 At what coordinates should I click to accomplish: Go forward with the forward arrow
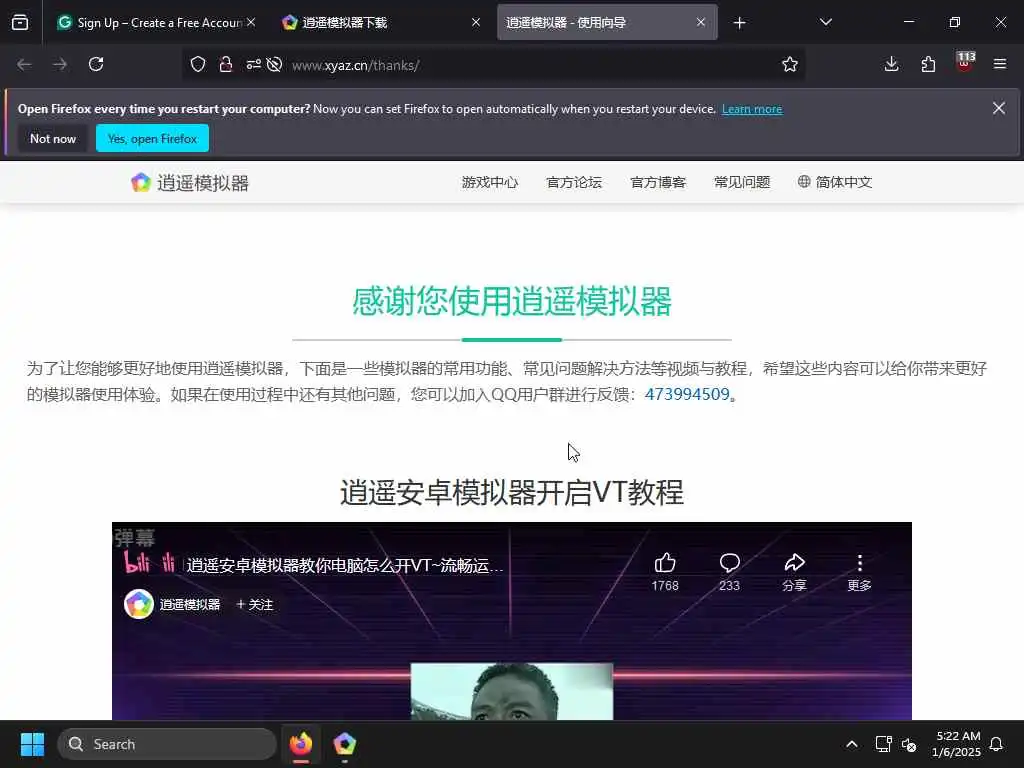(60, 64)
